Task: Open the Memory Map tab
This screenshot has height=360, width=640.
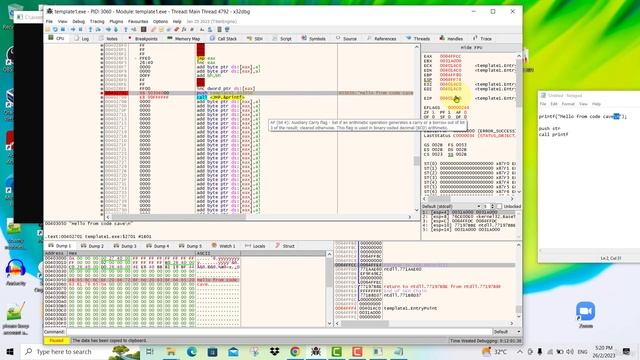Action: tap(184, 38)
